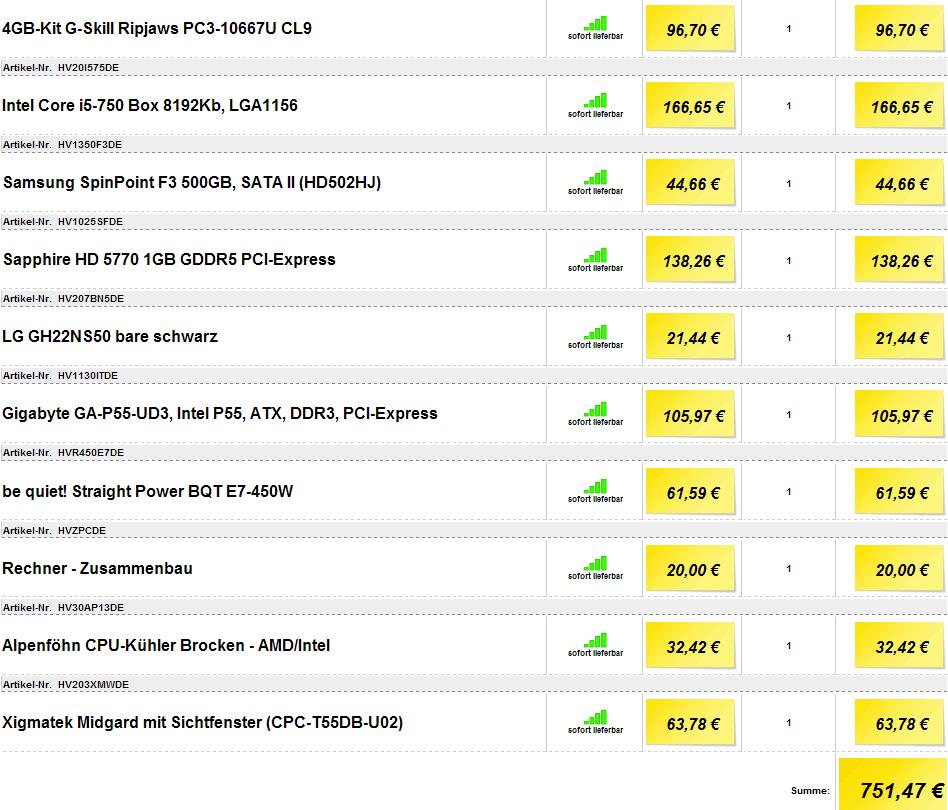Image resolution: width=948 pixels, height=810 pixels.
Task: Click the be quiet! line total price
Action: tap(899, 491)
